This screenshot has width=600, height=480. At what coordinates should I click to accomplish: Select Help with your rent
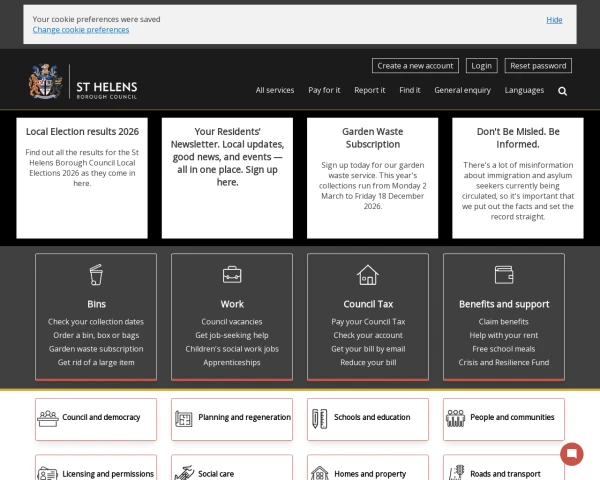click(x=504, y=335)
